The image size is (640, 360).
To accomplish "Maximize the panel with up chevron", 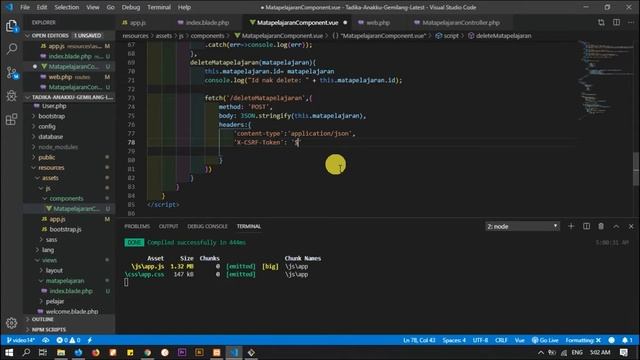I will click(x=616, y=226).
